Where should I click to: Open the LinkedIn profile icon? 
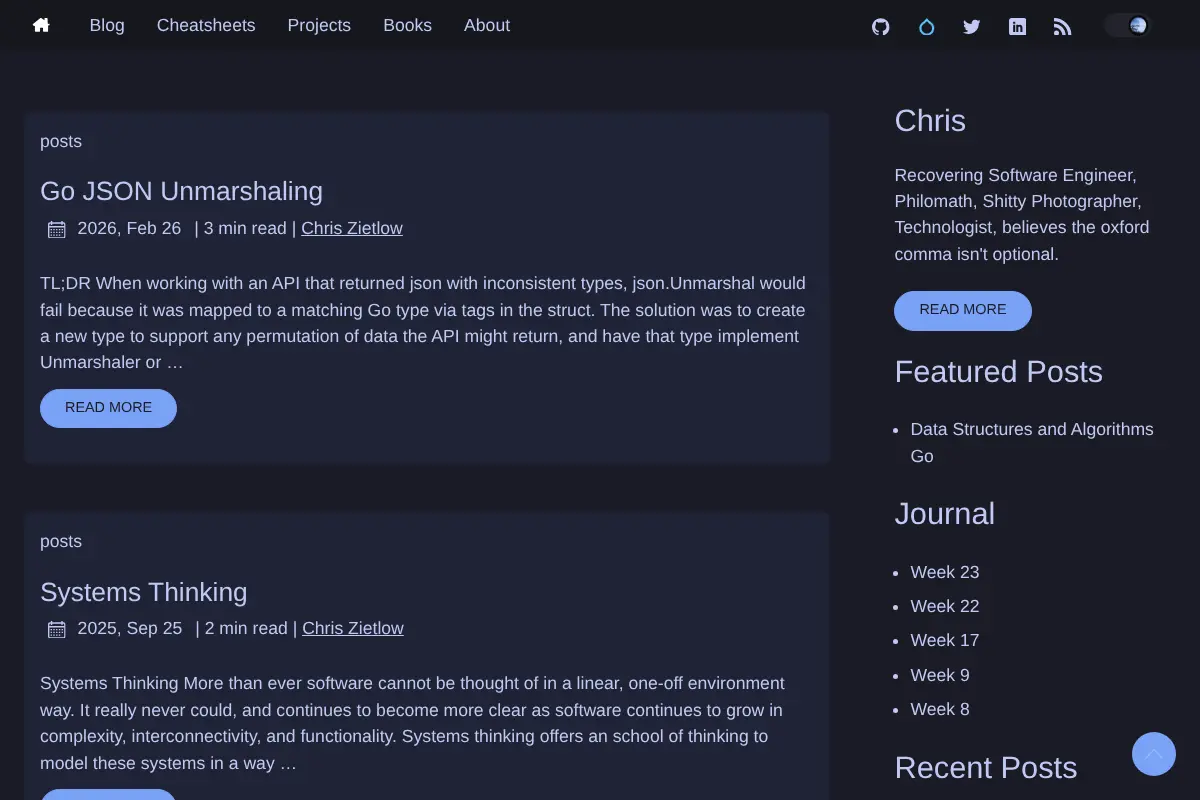[1017, 27]
